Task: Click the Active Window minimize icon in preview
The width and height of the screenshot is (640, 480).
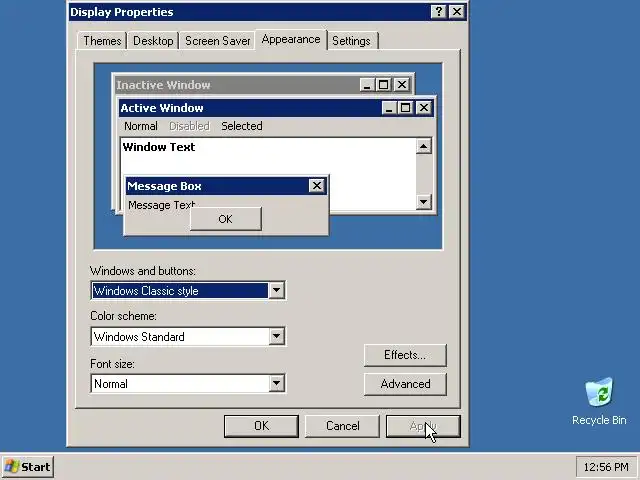Action: click(389, 108)
